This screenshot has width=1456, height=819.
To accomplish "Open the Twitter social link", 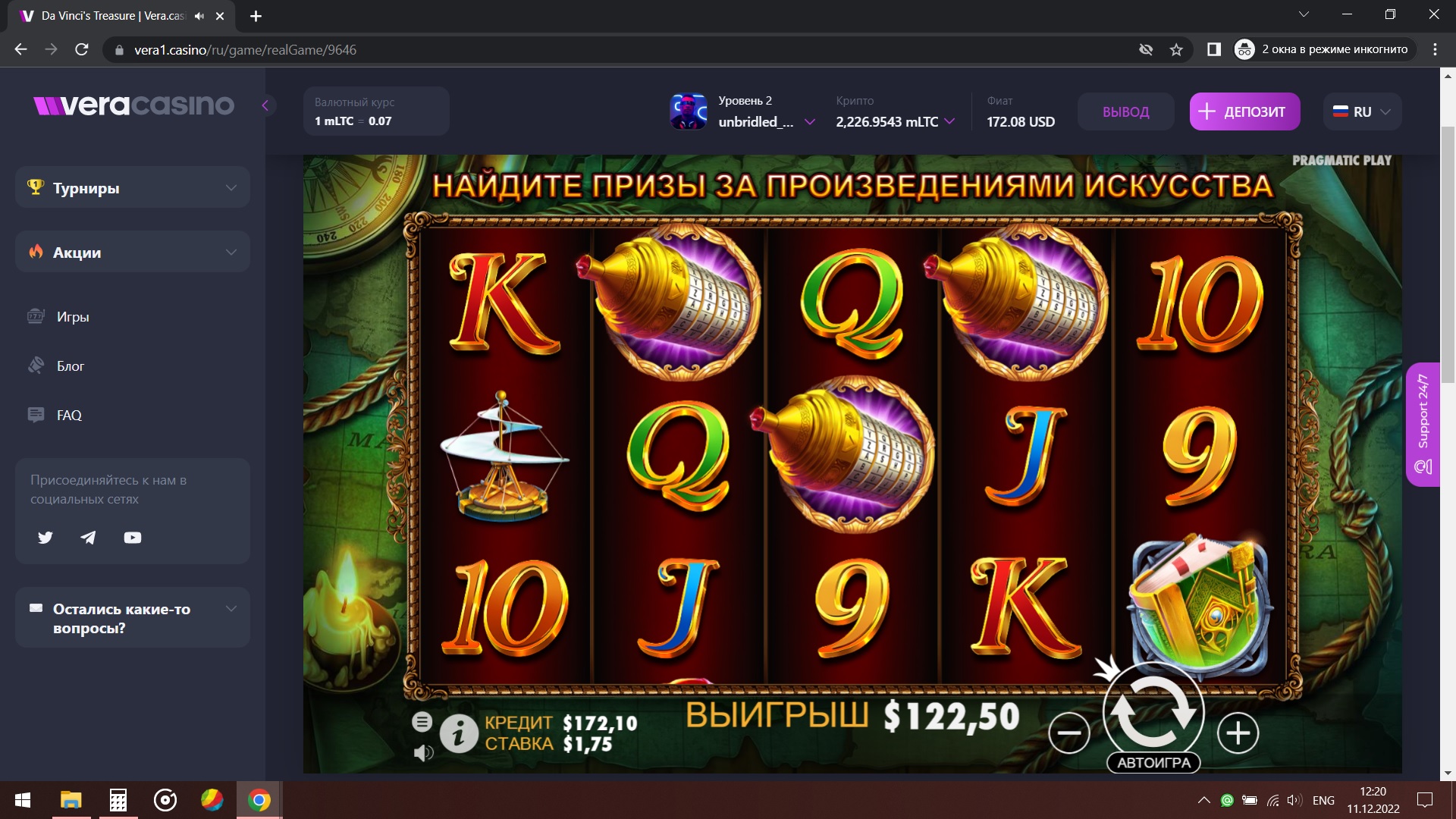I will (45, 538).
